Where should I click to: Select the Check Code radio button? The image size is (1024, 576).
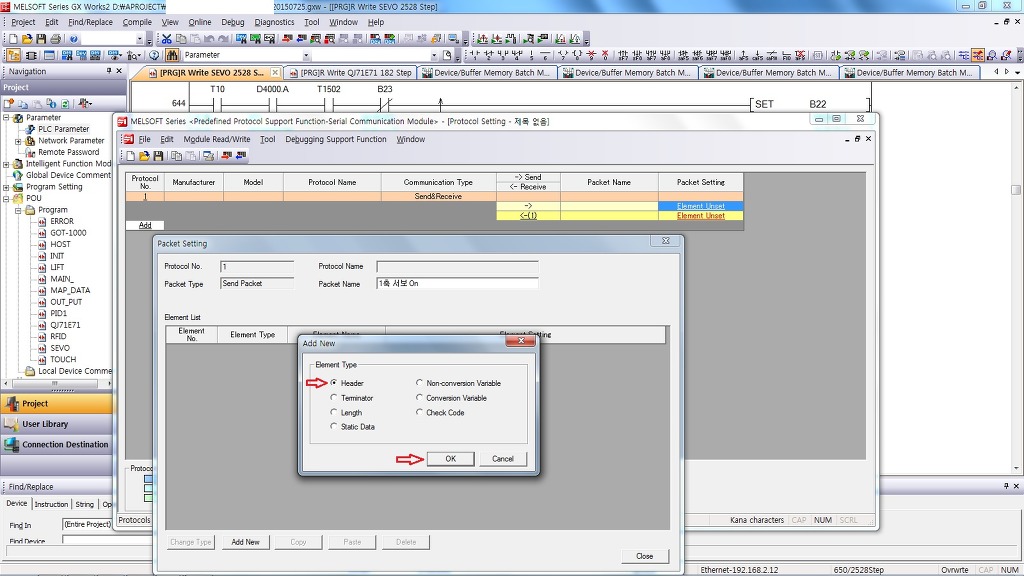coord(420,412)
